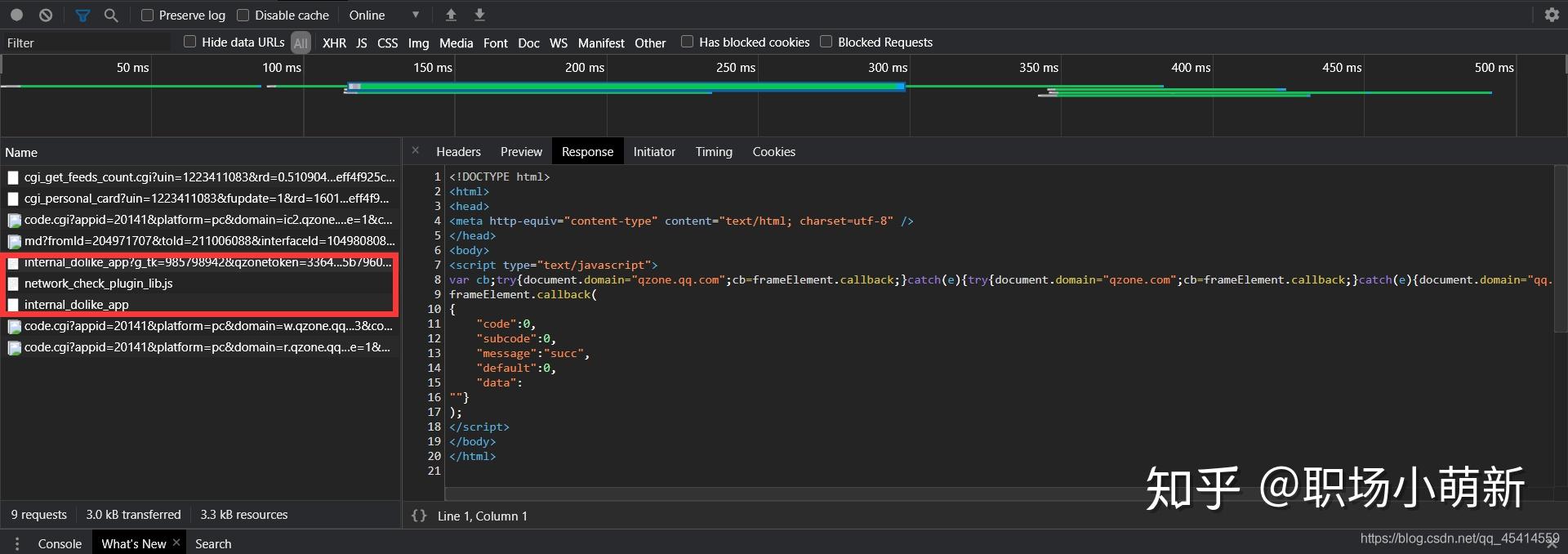
Task: Enable the Preserve log checkbox
Action: click(x=148, y=15)
